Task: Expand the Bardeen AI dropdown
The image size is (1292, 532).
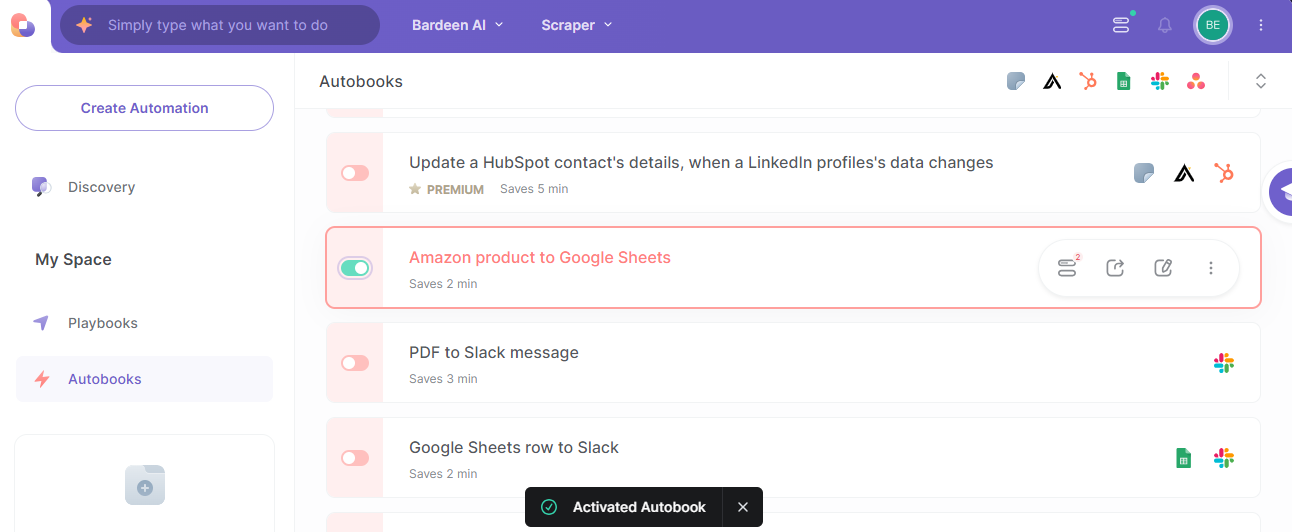Action: tap(458, 25)
